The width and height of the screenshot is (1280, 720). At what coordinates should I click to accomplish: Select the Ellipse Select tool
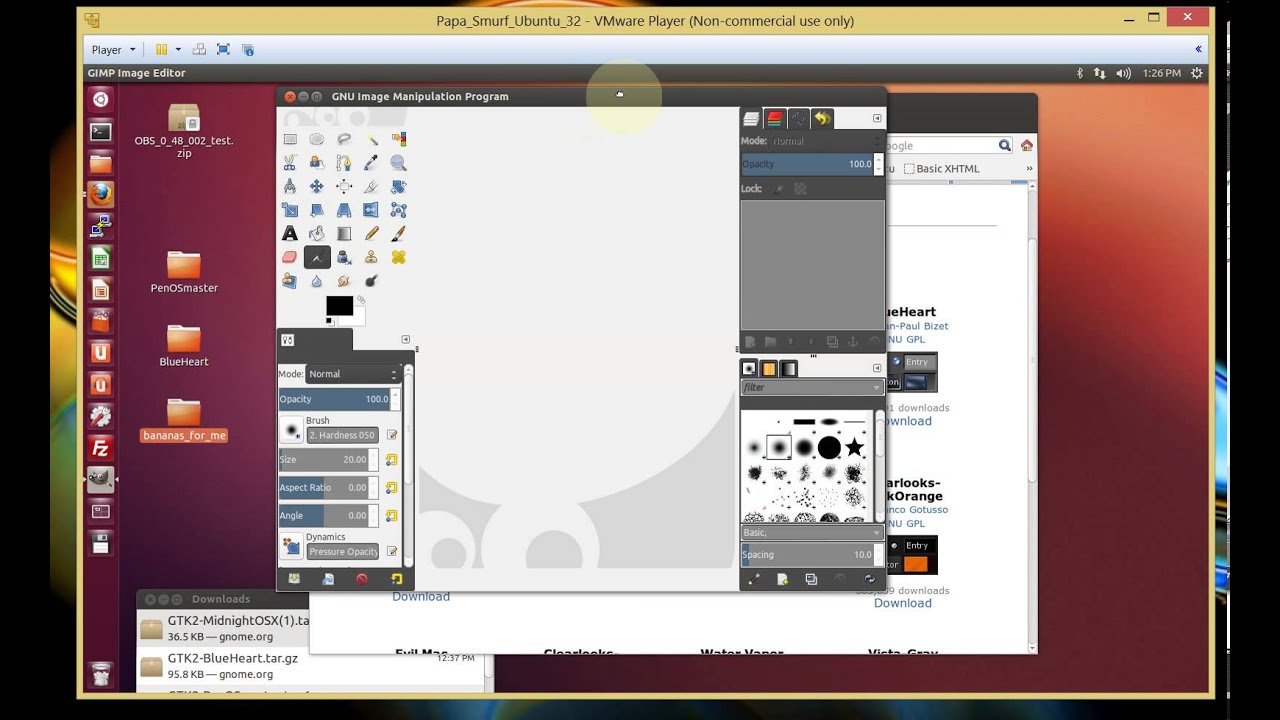coord(317,140)
